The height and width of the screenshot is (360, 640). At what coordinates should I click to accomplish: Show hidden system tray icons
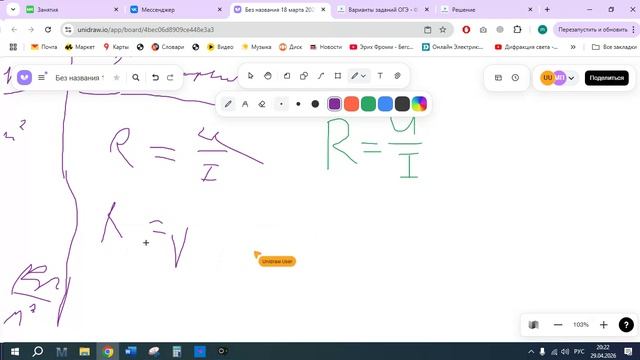point(531,351)
